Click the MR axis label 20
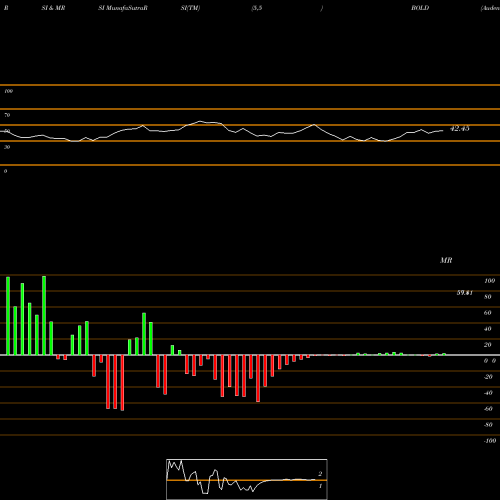This screenshot has width=500, height=500. click(x=488, y=345)
